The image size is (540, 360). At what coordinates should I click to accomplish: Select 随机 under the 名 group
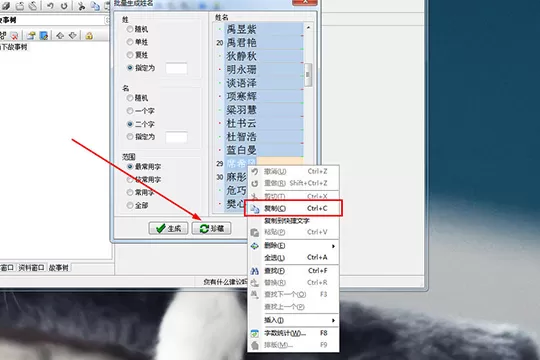[137, 98]
